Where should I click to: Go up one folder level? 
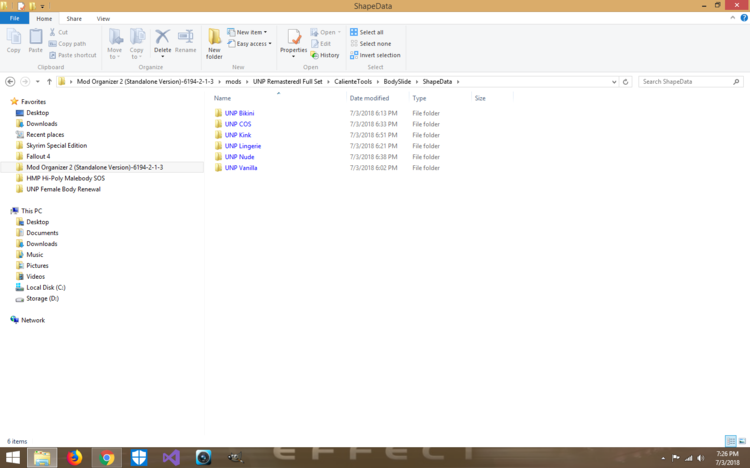tap(49, 82)
